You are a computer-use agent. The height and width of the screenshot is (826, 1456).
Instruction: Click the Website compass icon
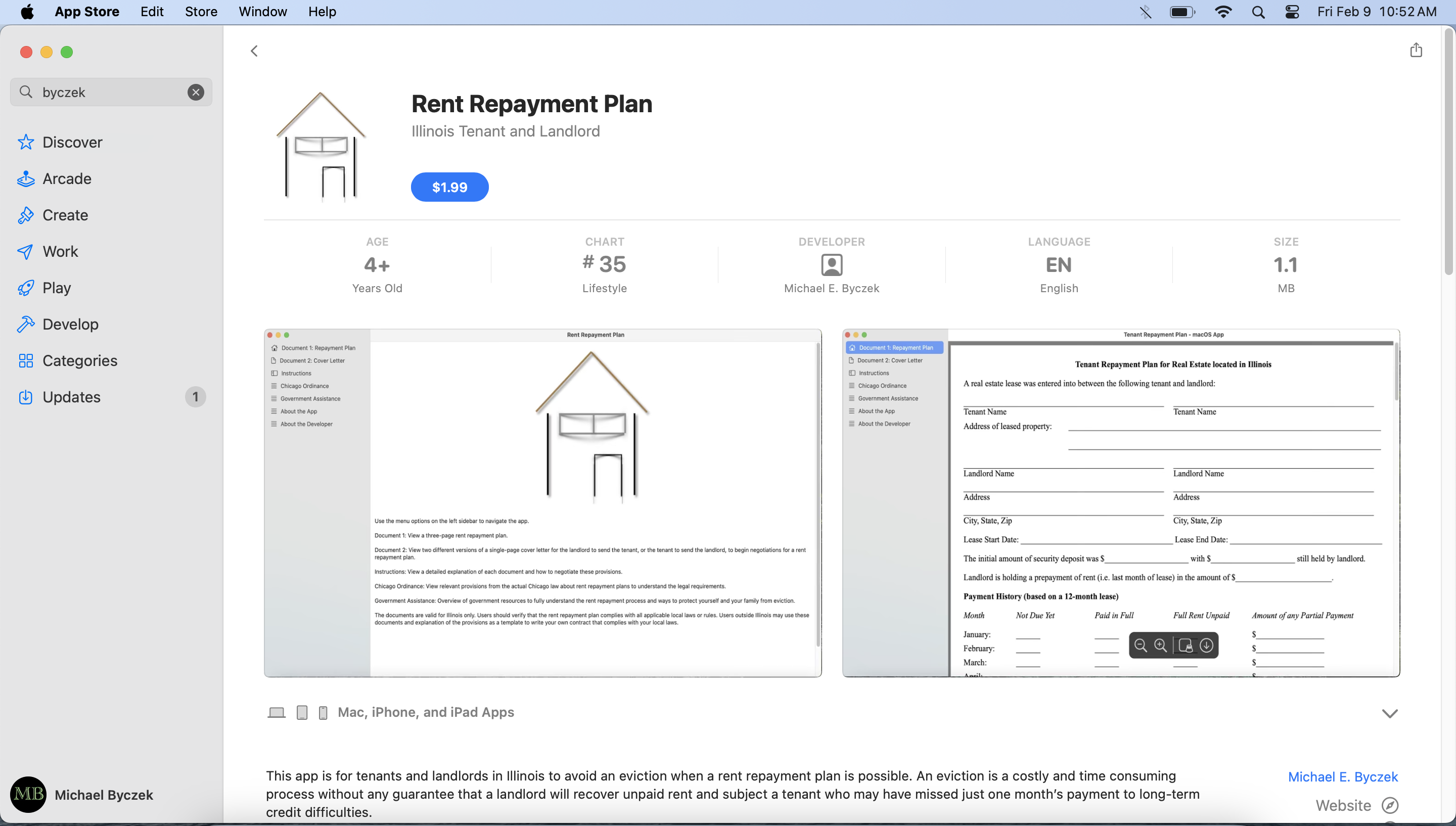(1390, 805)
